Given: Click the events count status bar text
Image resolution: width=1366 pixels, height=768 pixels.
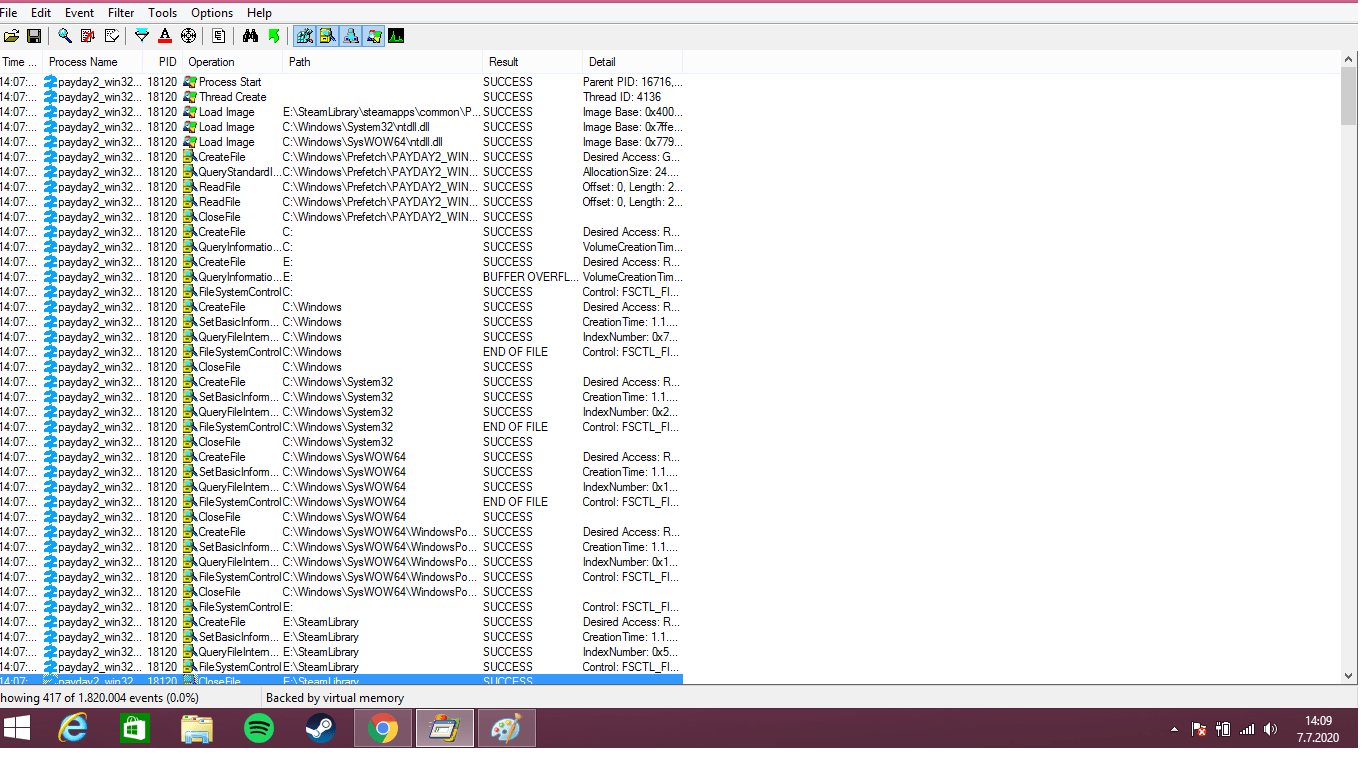Looking at the screenshot, I should 99,698.
